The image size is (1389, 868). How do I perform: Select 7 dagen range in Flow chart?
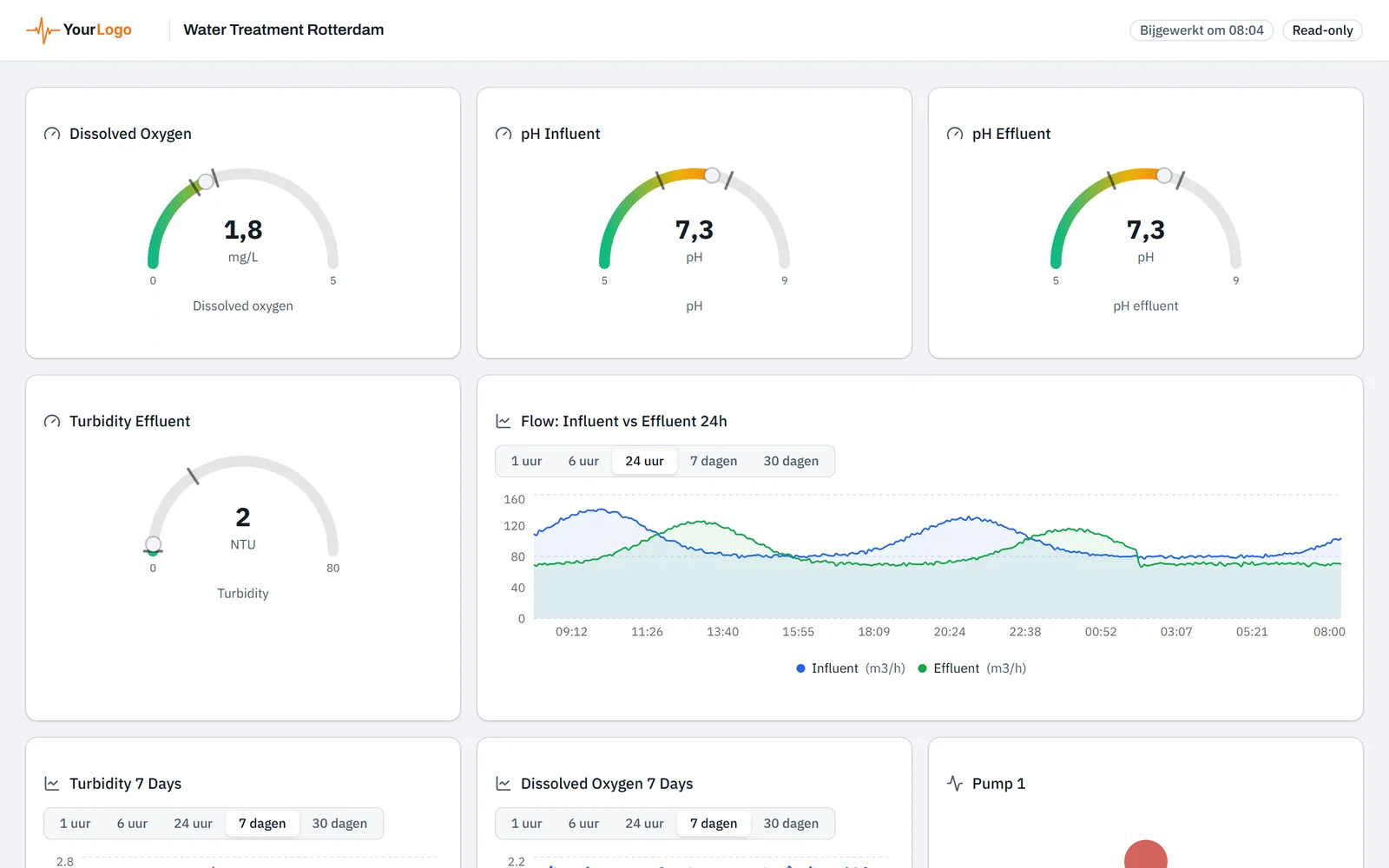coord(714,461)
